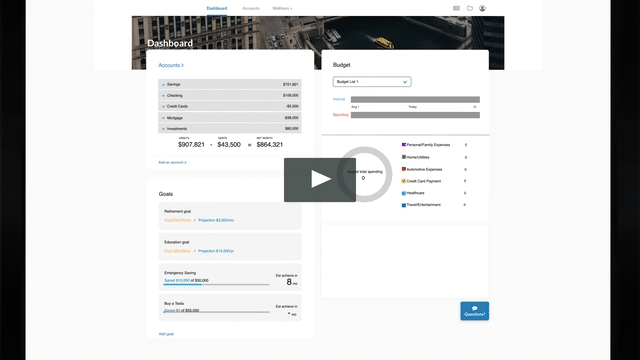
Task: Expand the Checking account row
Action: pyautogui.click(x=230, y=95)
